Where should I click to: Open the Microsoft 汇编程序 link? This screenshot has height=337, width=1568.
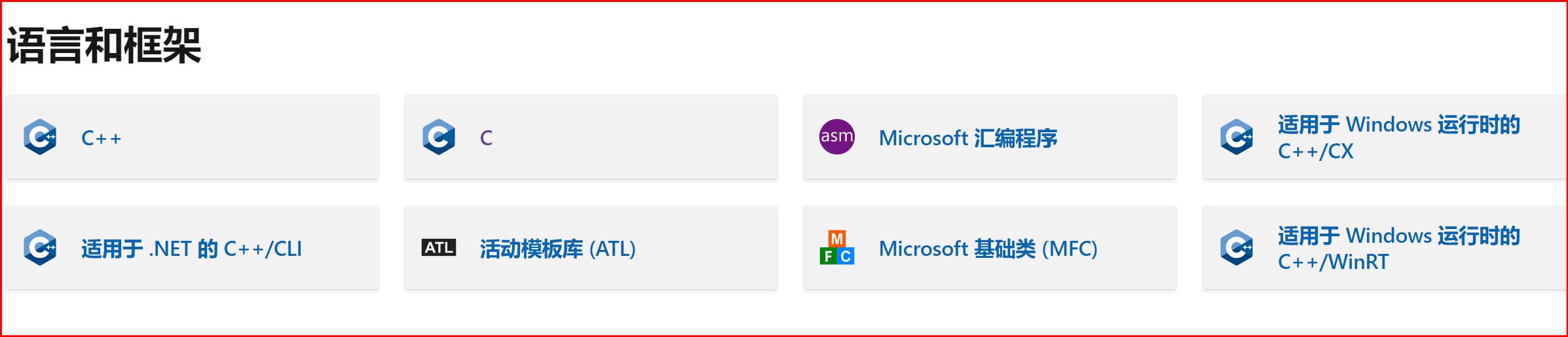tap(967, 138)
